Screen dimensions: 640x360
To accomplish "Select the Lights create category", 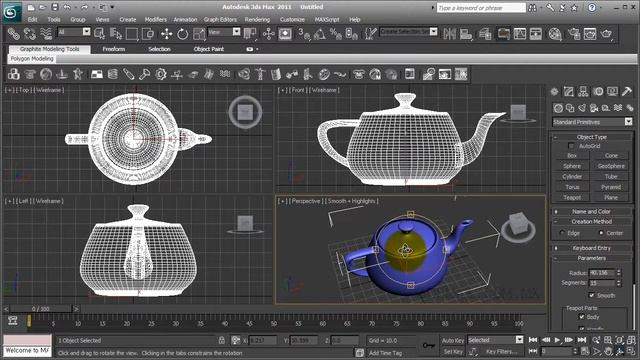I will 582,108.
